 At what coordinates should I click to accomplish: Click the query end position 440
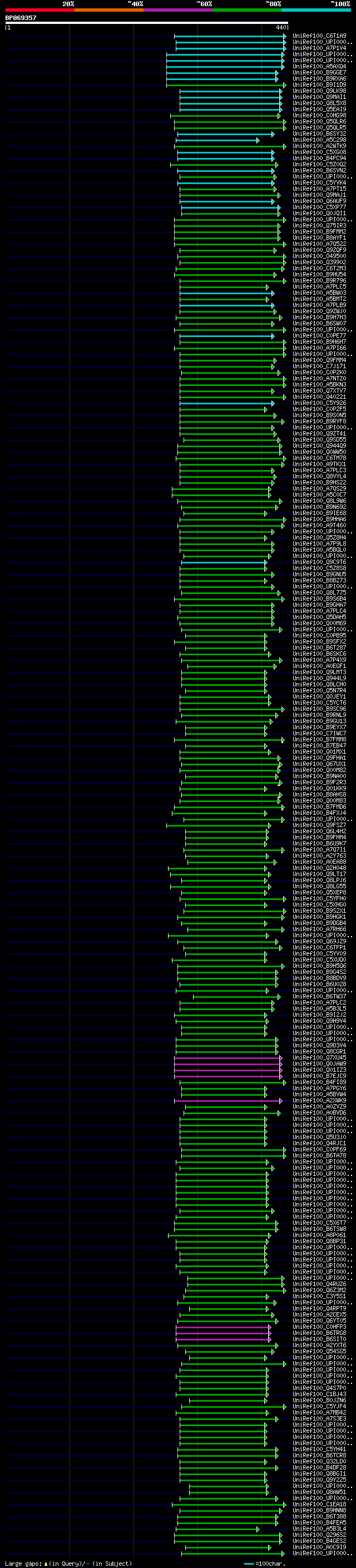click(x=280, y=27)
